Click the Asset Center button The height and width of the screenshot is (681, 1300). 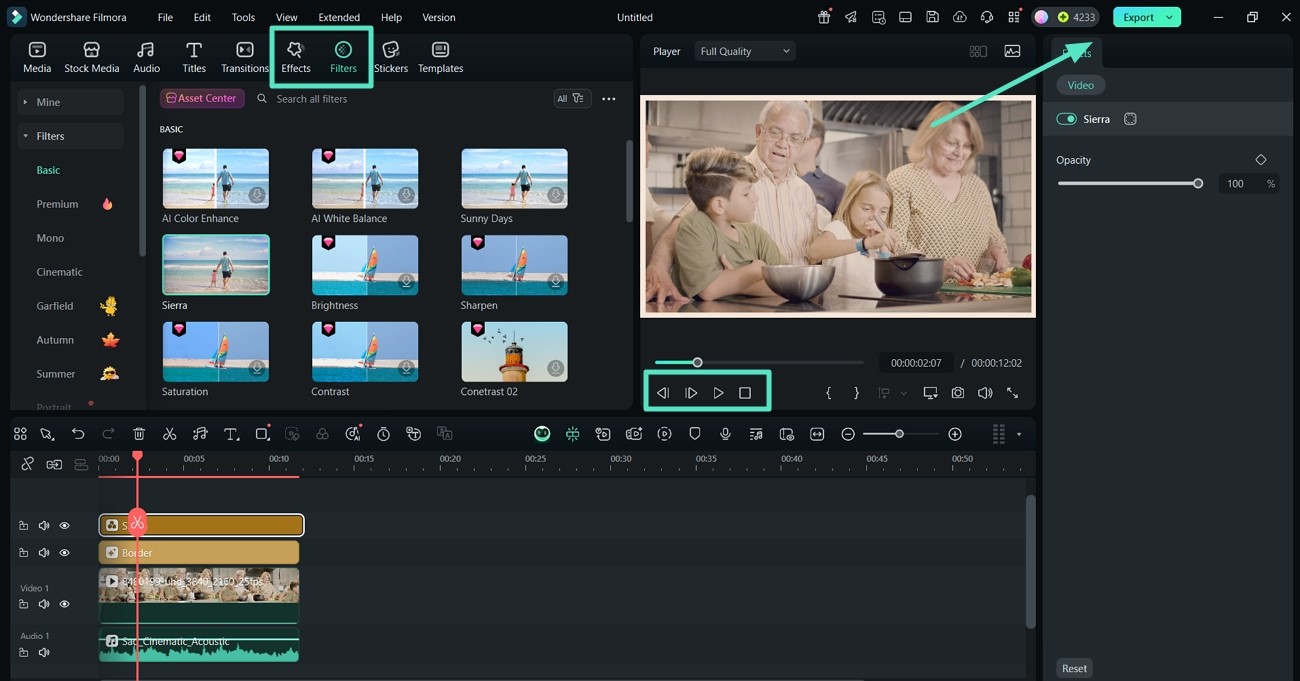202,98
